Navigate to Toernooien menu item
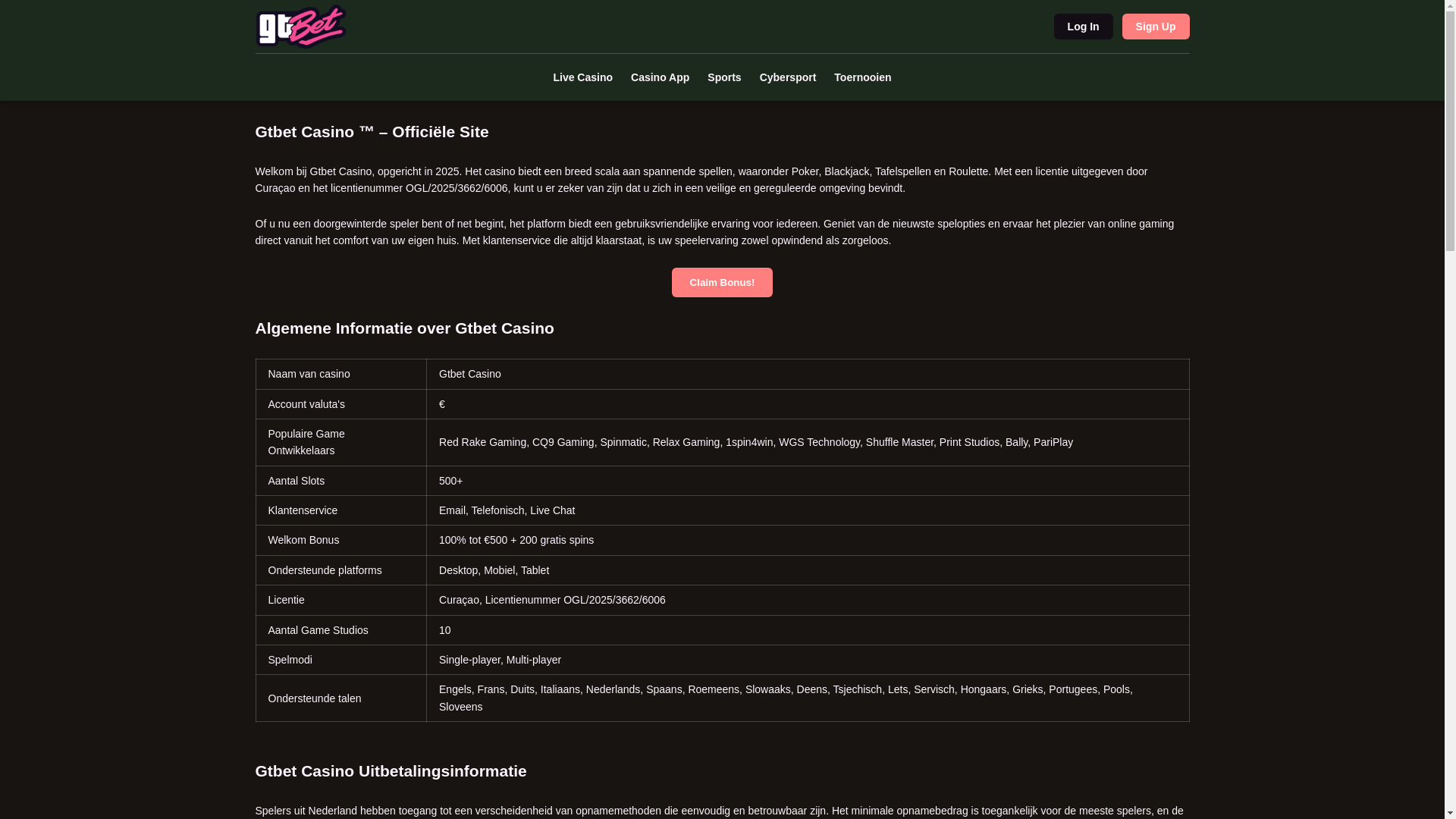1456x819 pixels. (x=862, y=77)
